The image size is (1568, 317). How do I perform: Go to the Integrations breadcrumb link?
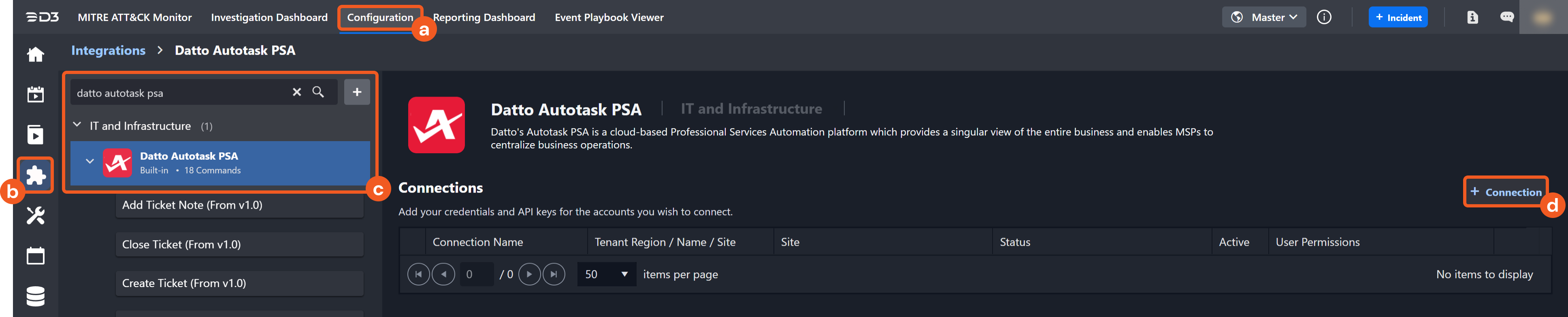point(109,51)
